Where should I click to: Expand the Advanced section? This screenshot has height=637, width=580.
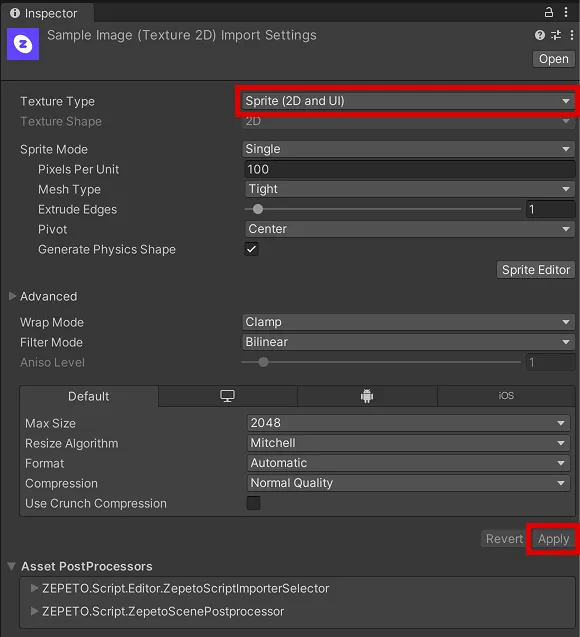coord(12,296)
